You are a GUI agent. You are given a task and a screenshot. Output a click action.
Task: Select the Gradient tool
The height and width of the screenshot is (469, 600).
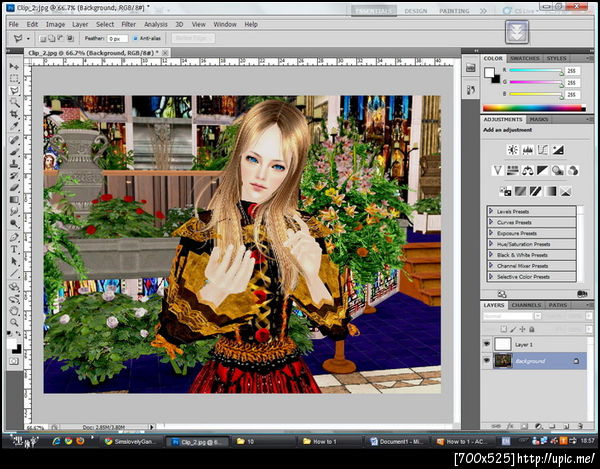(x=14, y=199)
